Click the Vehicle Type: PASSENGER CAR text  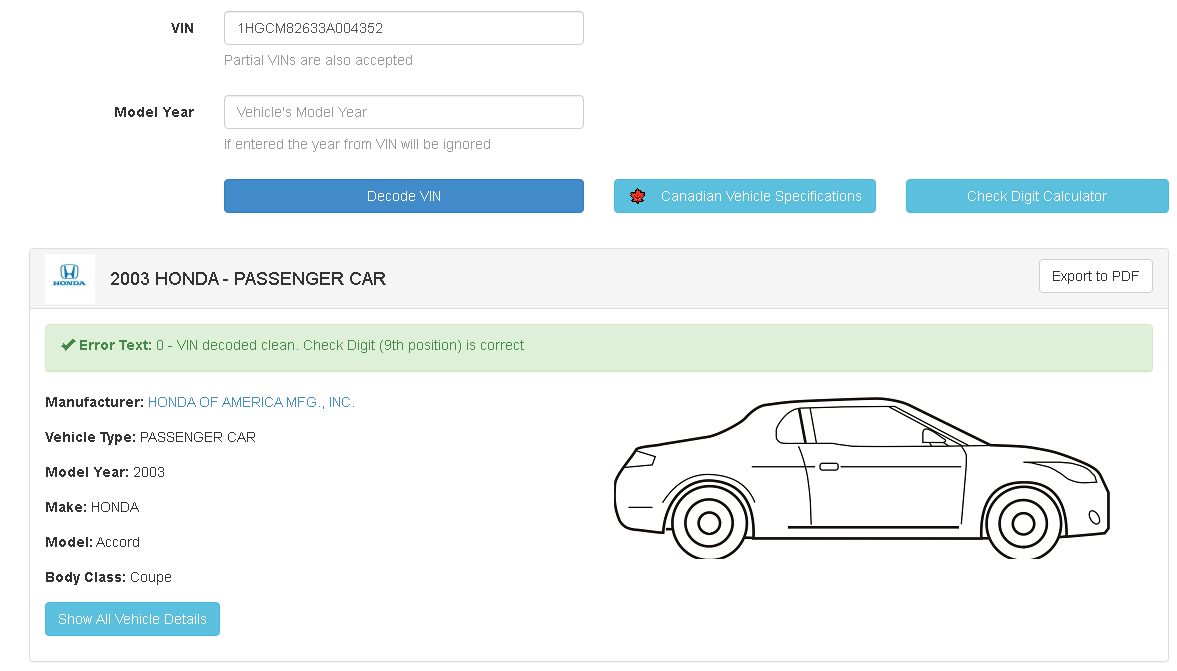click(x=150, y=437)
